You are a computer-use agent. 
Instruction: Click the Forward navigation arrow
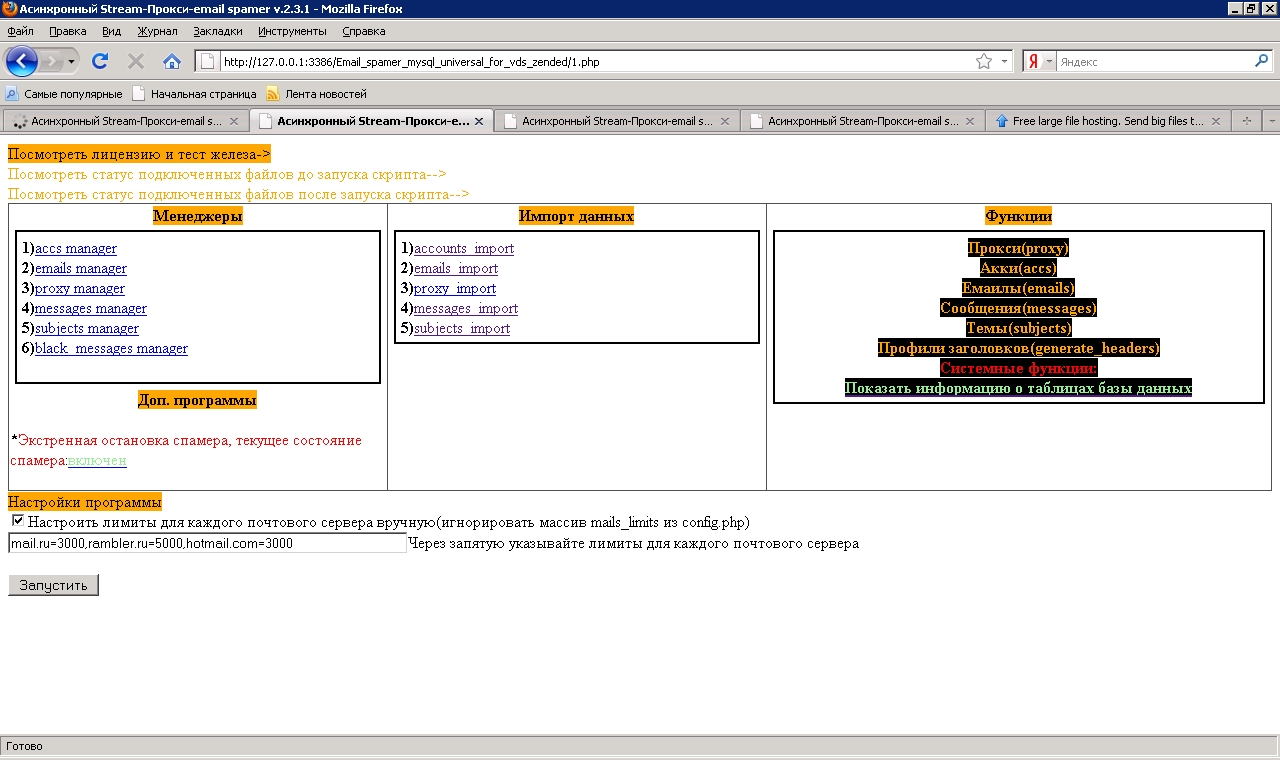coord(51,61)
